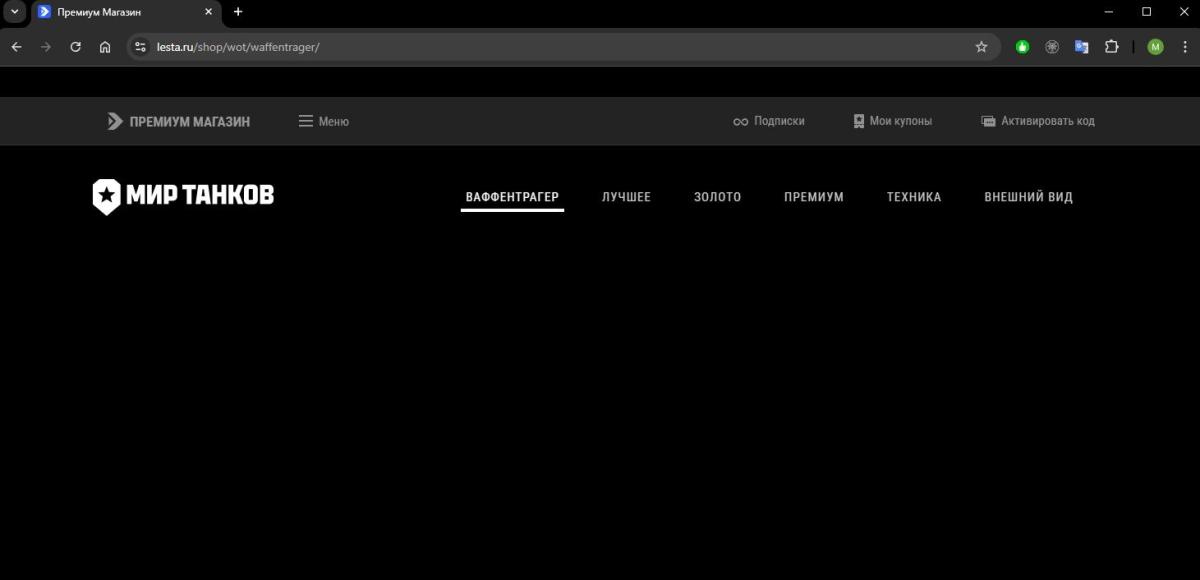Reload the page with the refresh icon
Screen dimensions: 1200x580
click(75, 47)
